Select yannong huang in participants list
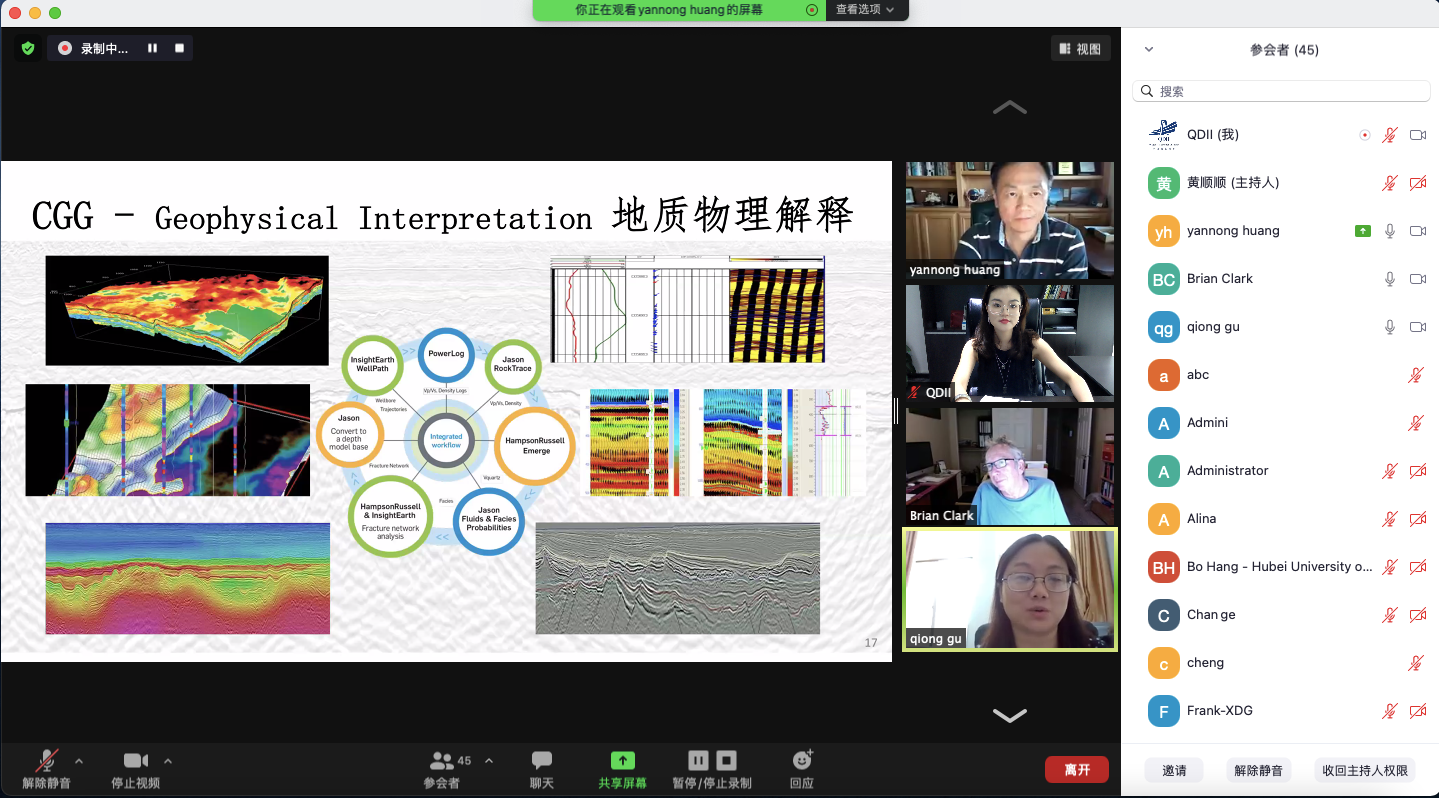The image size is (1439, 798). click(x=1280, y=231)
